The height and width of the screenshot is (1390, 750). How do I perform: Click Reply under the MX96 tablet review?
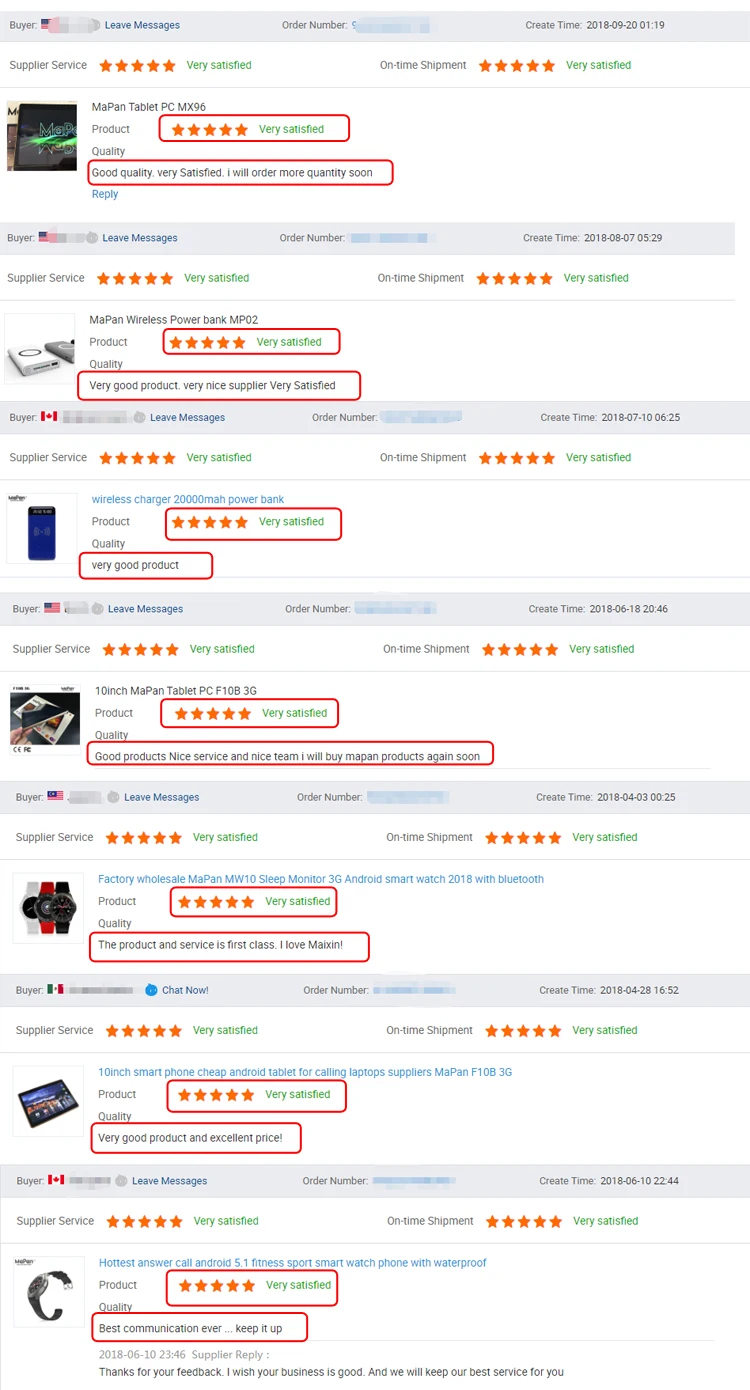tap(105, 194)
